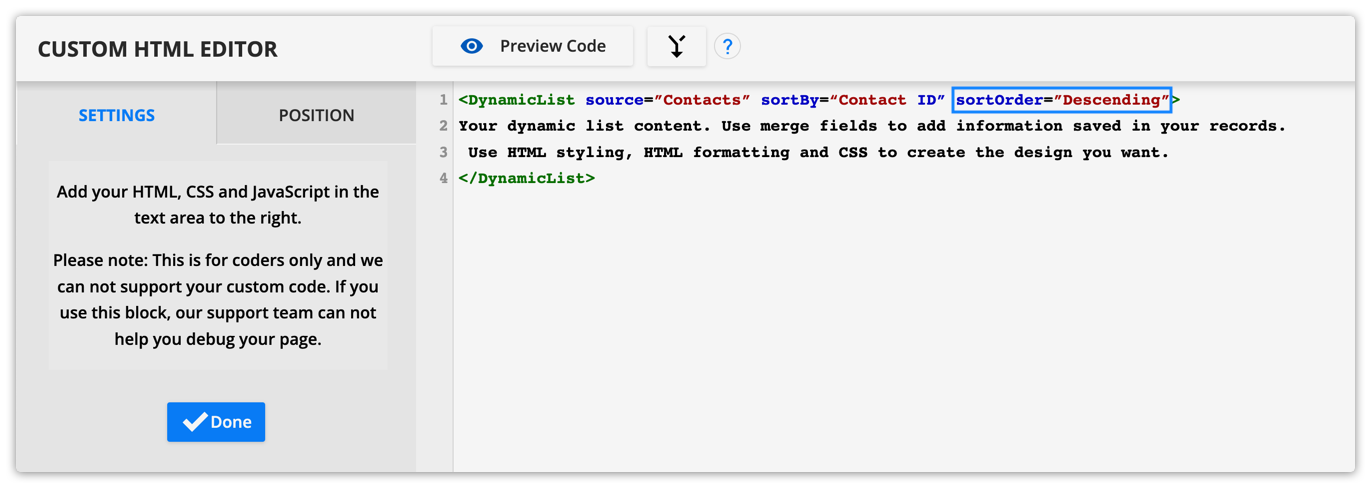
Task: Click the checkmark icon on the Done button
Action: (x=194, y=422)
